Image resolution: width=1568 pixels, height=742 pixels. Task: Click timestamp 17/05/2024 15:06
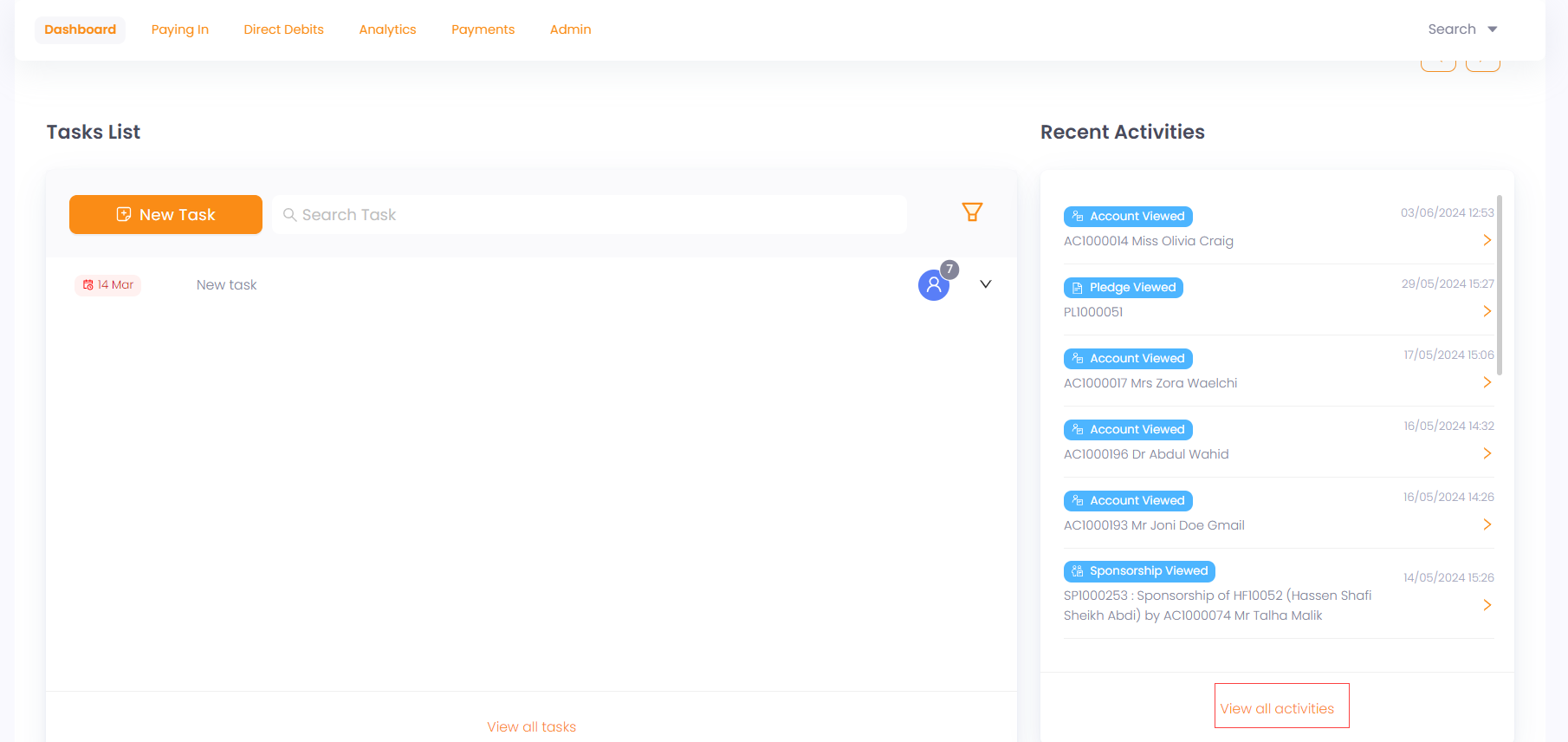[x=1448, y=355]
